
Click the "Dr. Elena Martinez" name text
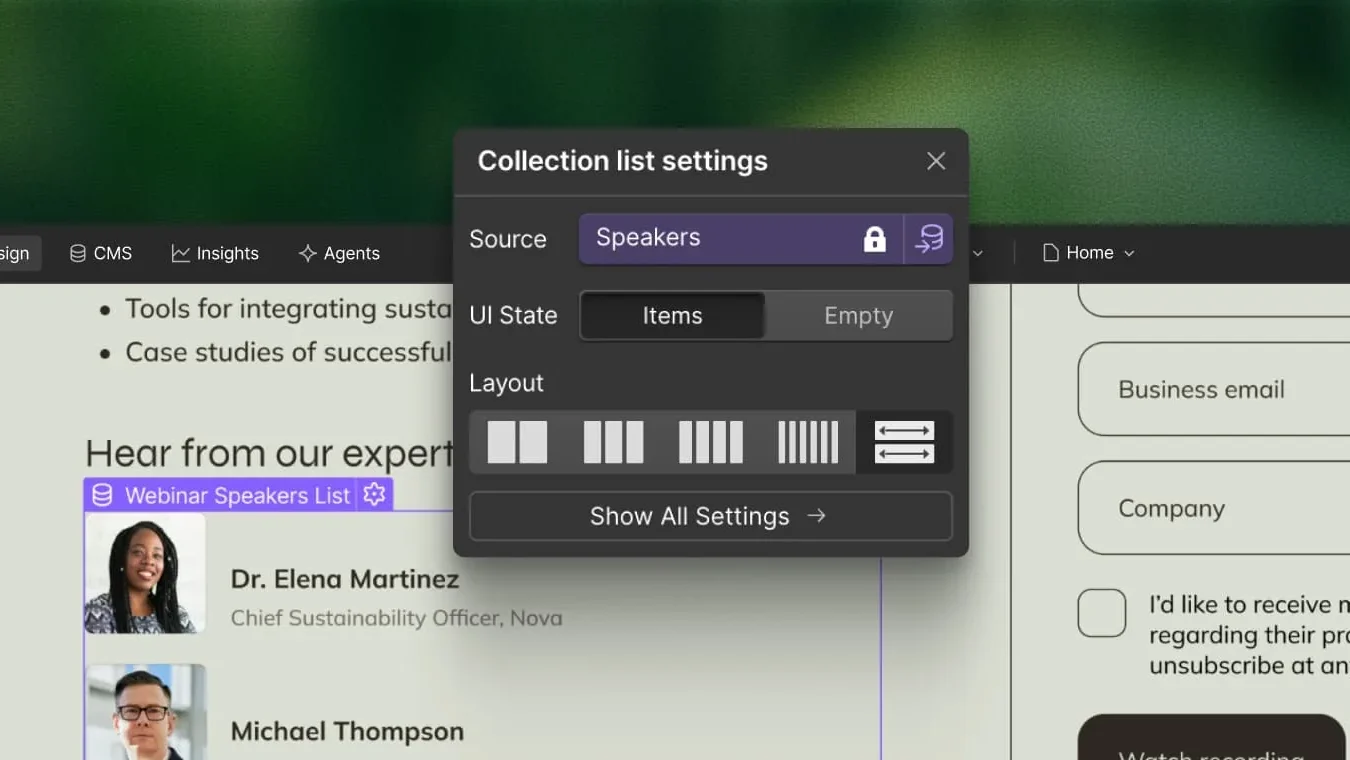coord(345,579)
